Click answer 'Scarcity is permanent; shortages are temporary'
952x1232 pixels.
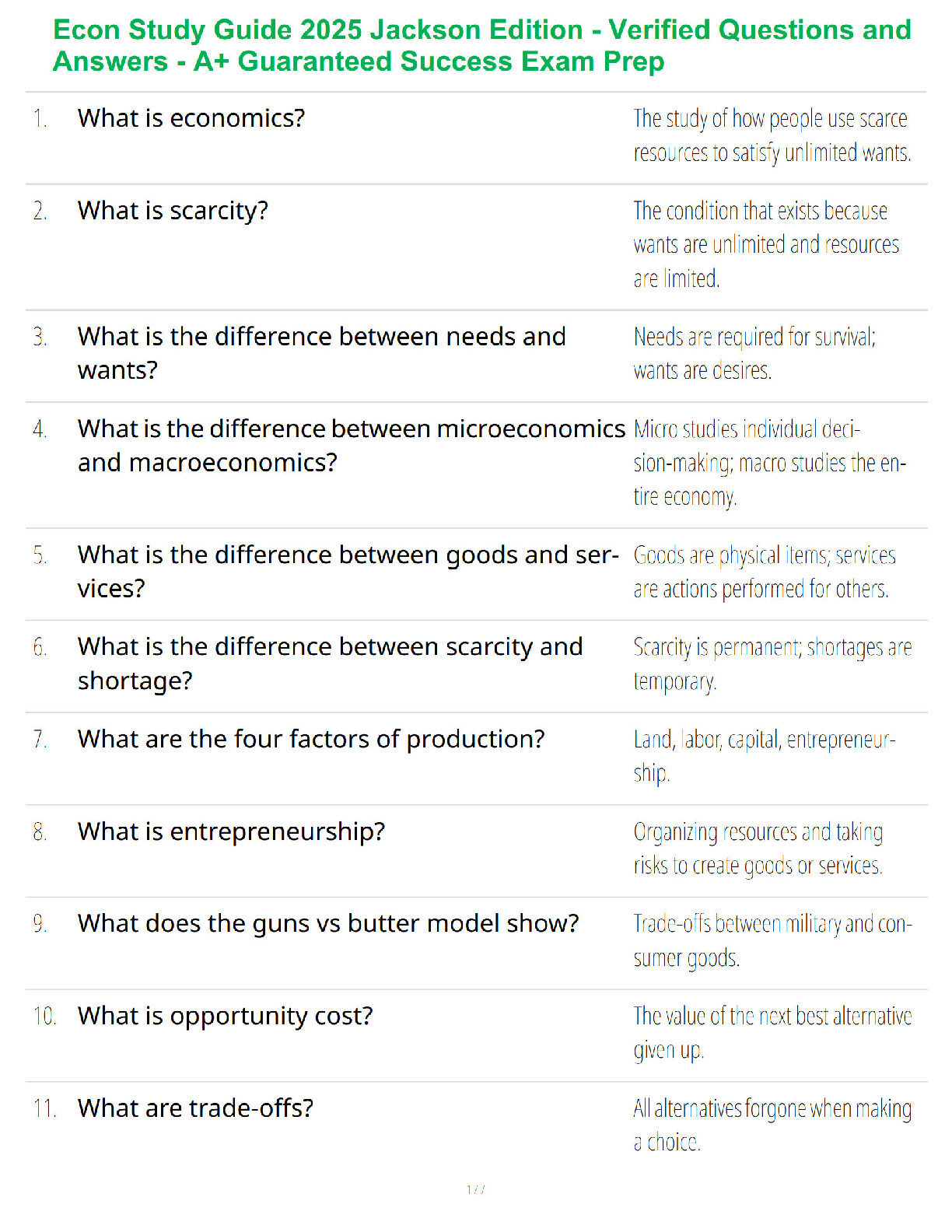point(772,664)
